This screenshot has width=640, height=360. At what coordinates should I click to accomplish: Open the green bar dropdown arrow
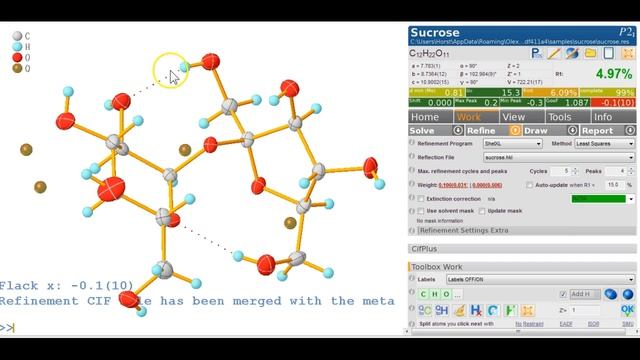[631, 199]
